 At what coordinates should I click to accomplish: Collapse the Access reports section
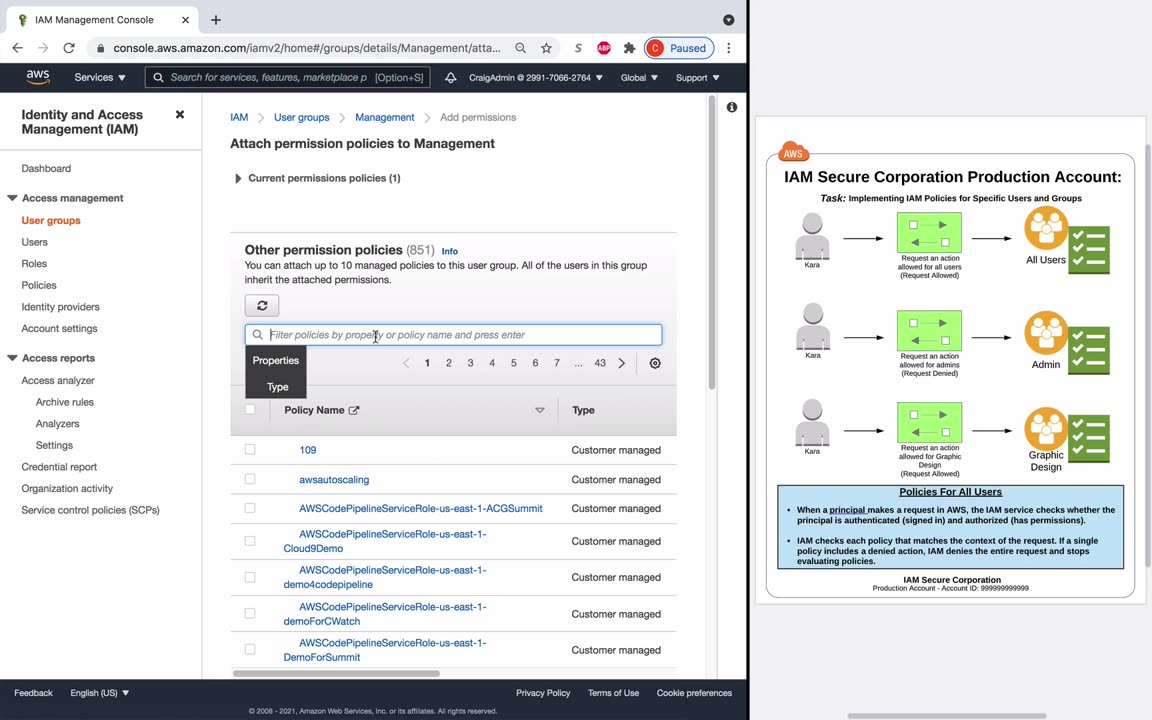tap(12, 358)
